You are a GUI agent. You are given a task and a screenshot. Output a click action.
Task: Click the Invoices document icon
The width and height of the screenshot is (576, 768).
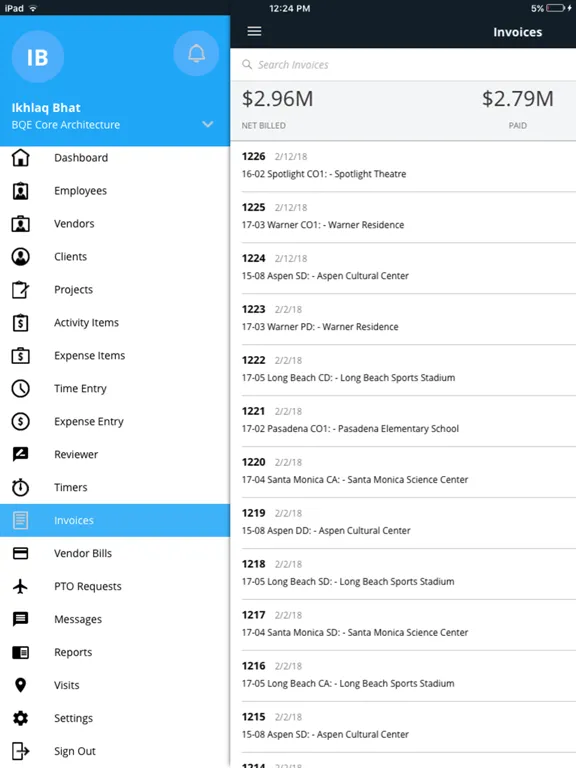tap(21, 520)
